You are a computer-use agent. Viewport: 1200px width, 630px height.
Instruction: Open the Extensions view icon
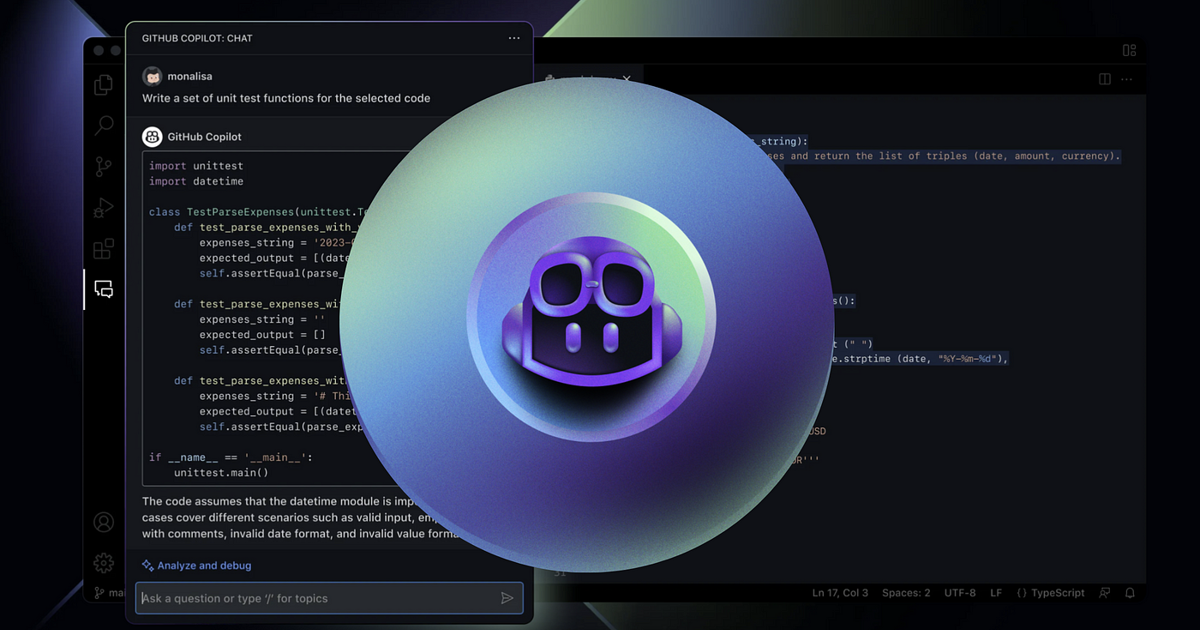(103, 249)
